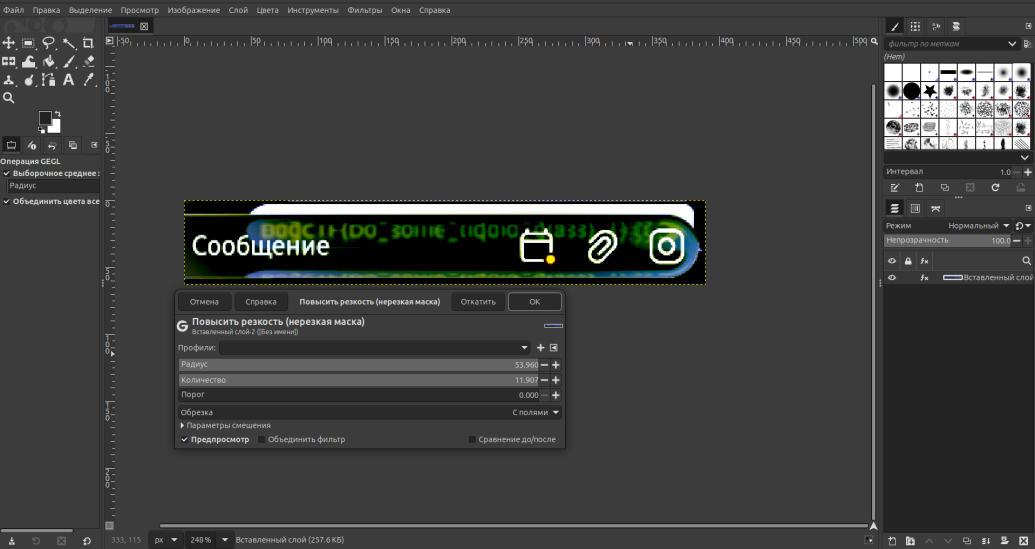This screenshot has width=1035, height=549.
Task: Enable the Объединить фильтр checkbox
Action: (x=261, y=439)
